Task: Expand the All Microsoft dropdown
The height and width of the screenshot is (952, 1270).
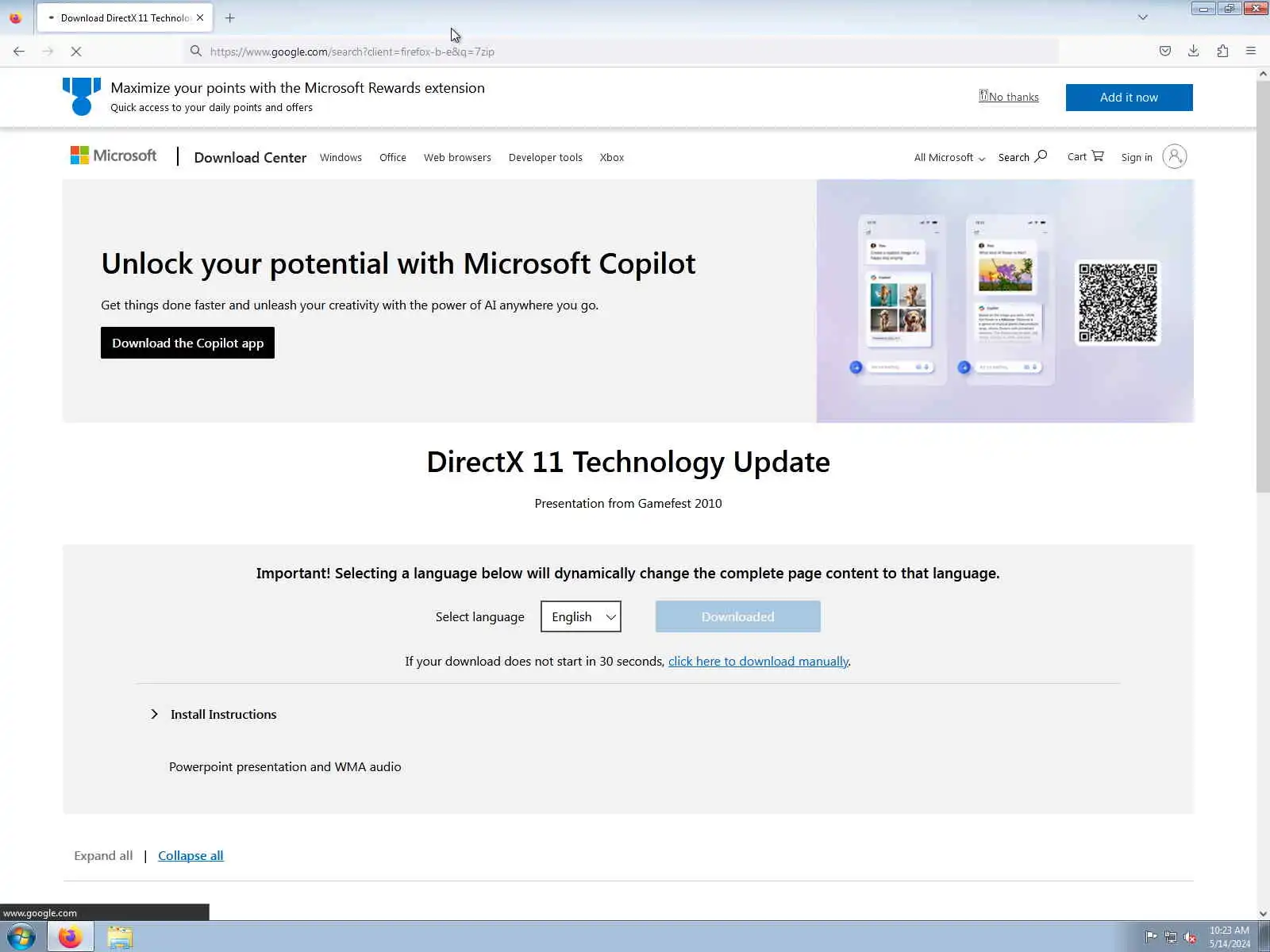Action: click(949, 157)
